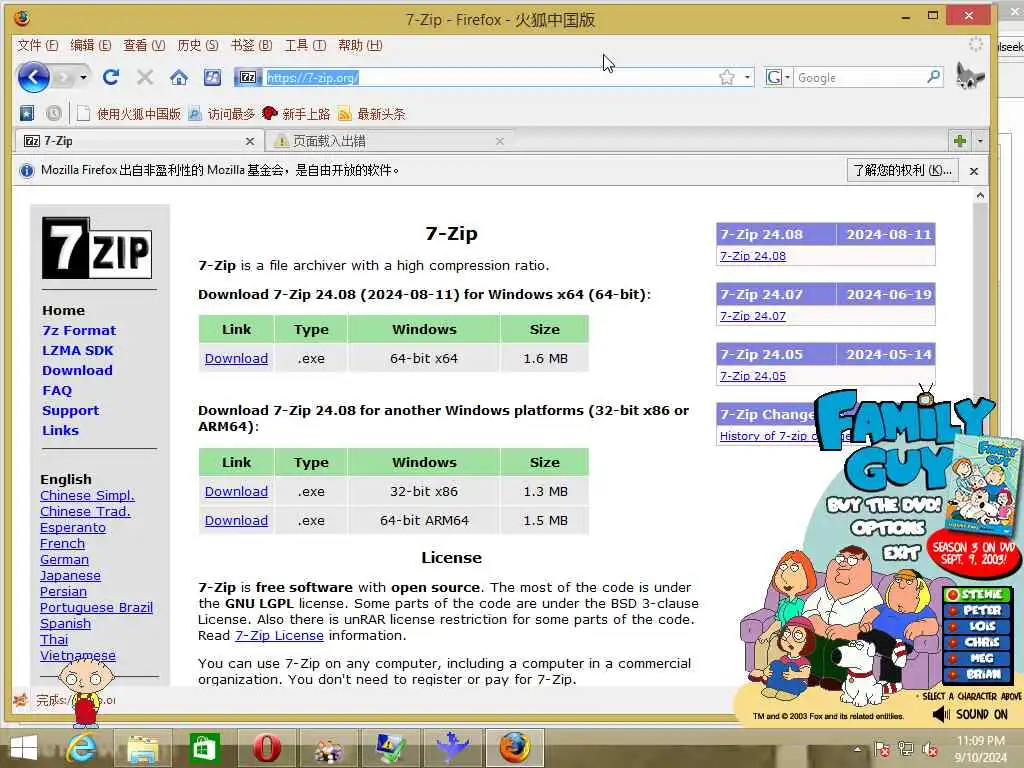Click EXIT in Family Guy widget
This screenshot has width=1024, height=768.
(x=902, y=553)
